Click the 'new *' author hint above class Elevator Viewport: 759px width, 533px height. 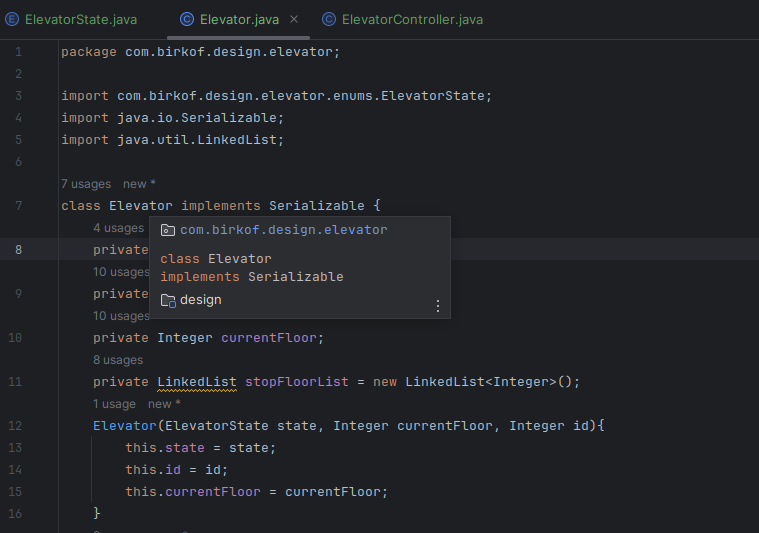[x=139, y=184]
